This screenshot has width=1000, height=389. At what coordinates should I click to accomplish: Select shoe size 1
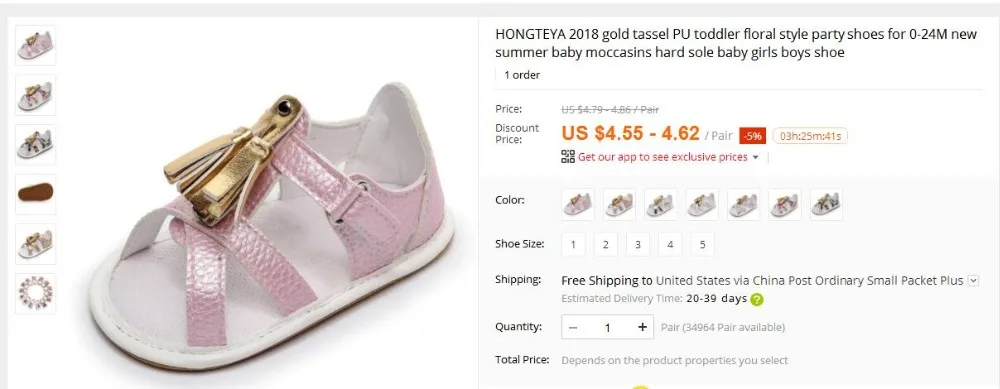pyautogui.click(x=573, y=244)
